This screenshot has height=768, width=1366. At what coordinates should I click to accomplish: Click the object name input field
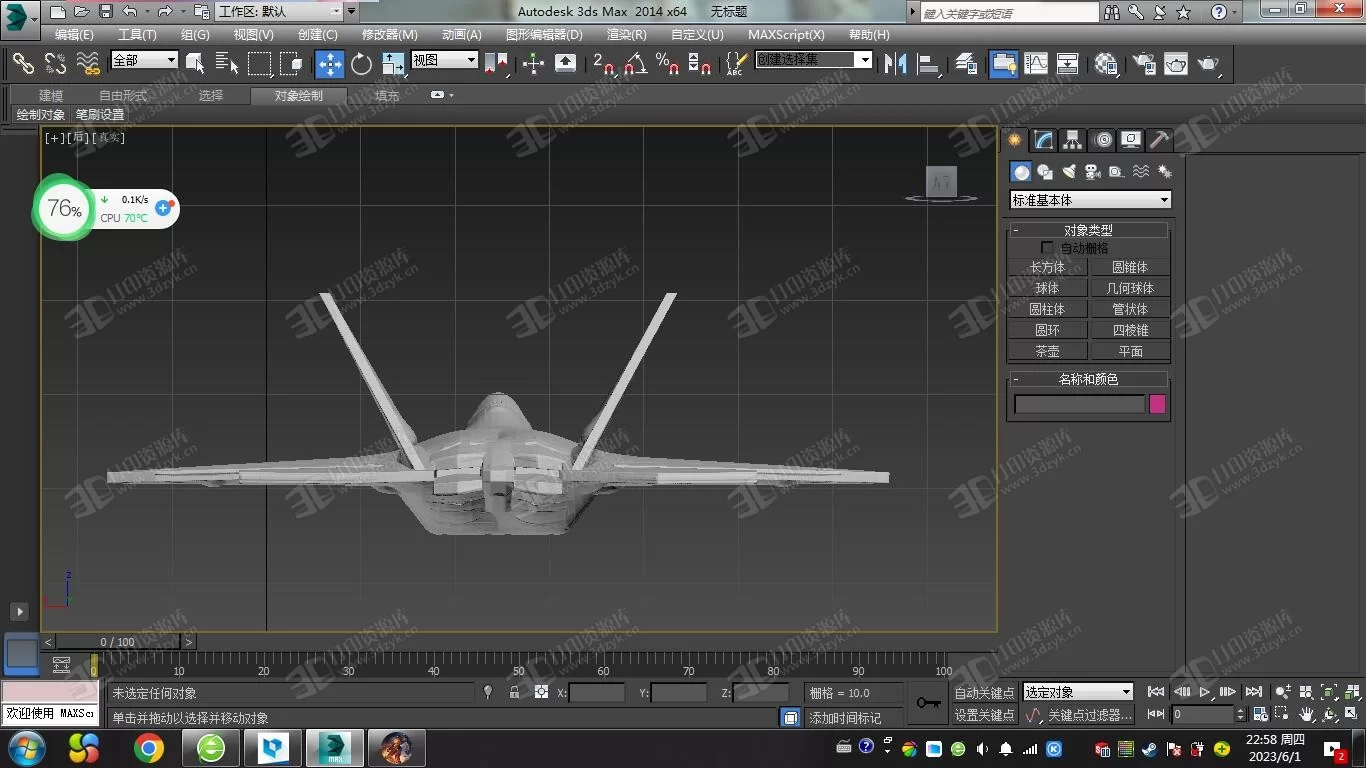click(1079, 404)
